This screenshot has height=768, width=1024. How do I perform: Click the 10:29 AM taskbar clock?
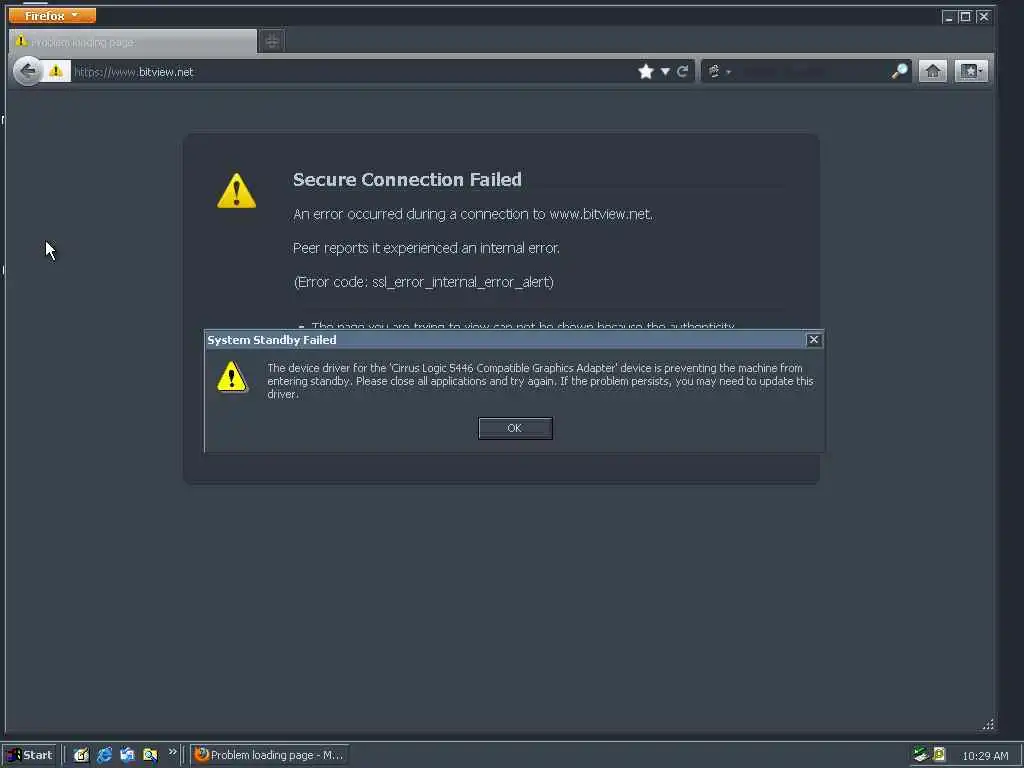(985, 756)
